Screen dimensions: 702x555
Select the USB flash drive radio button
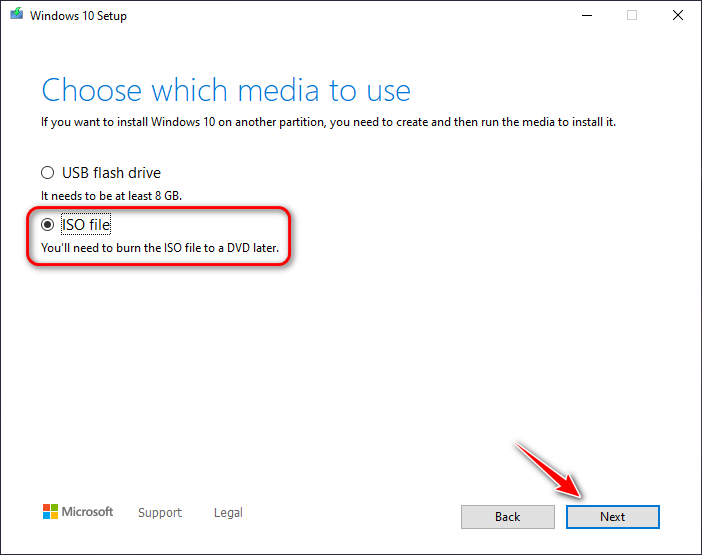click(x=47, y=172)
